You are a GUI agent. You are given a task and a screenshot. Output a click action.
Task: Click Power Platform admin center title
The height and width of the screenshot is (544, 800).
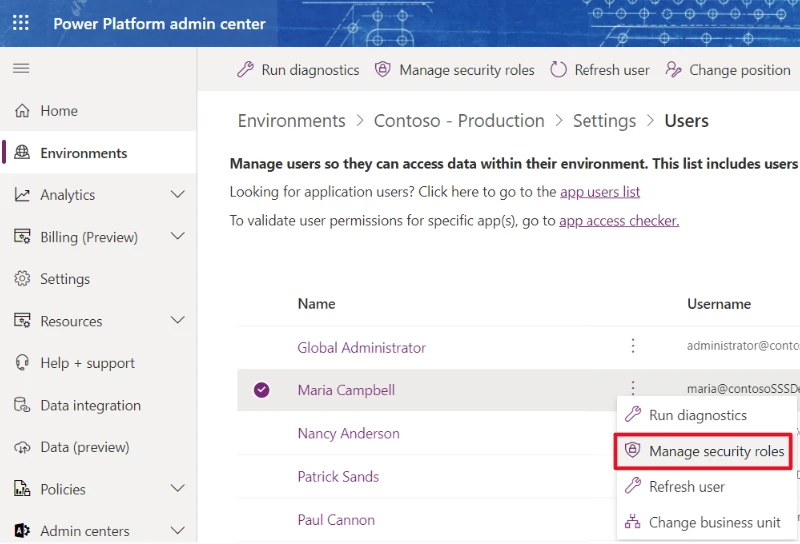click(159, 23)
